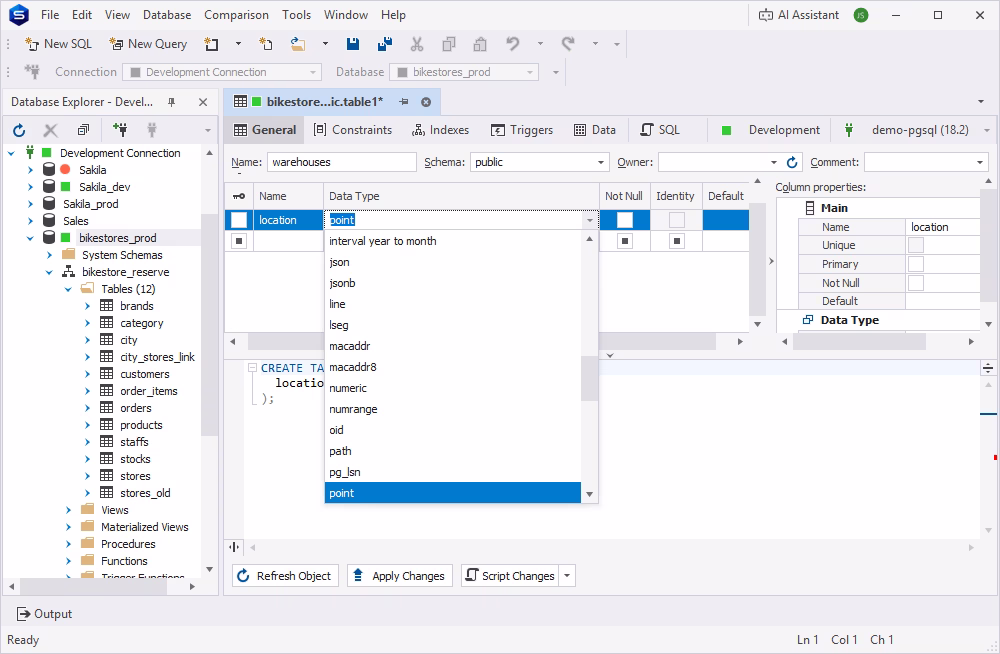Click the JS user account avatar
This screenshot has width=1000, height=654.
pyautogui.click(x=861, y=15)
